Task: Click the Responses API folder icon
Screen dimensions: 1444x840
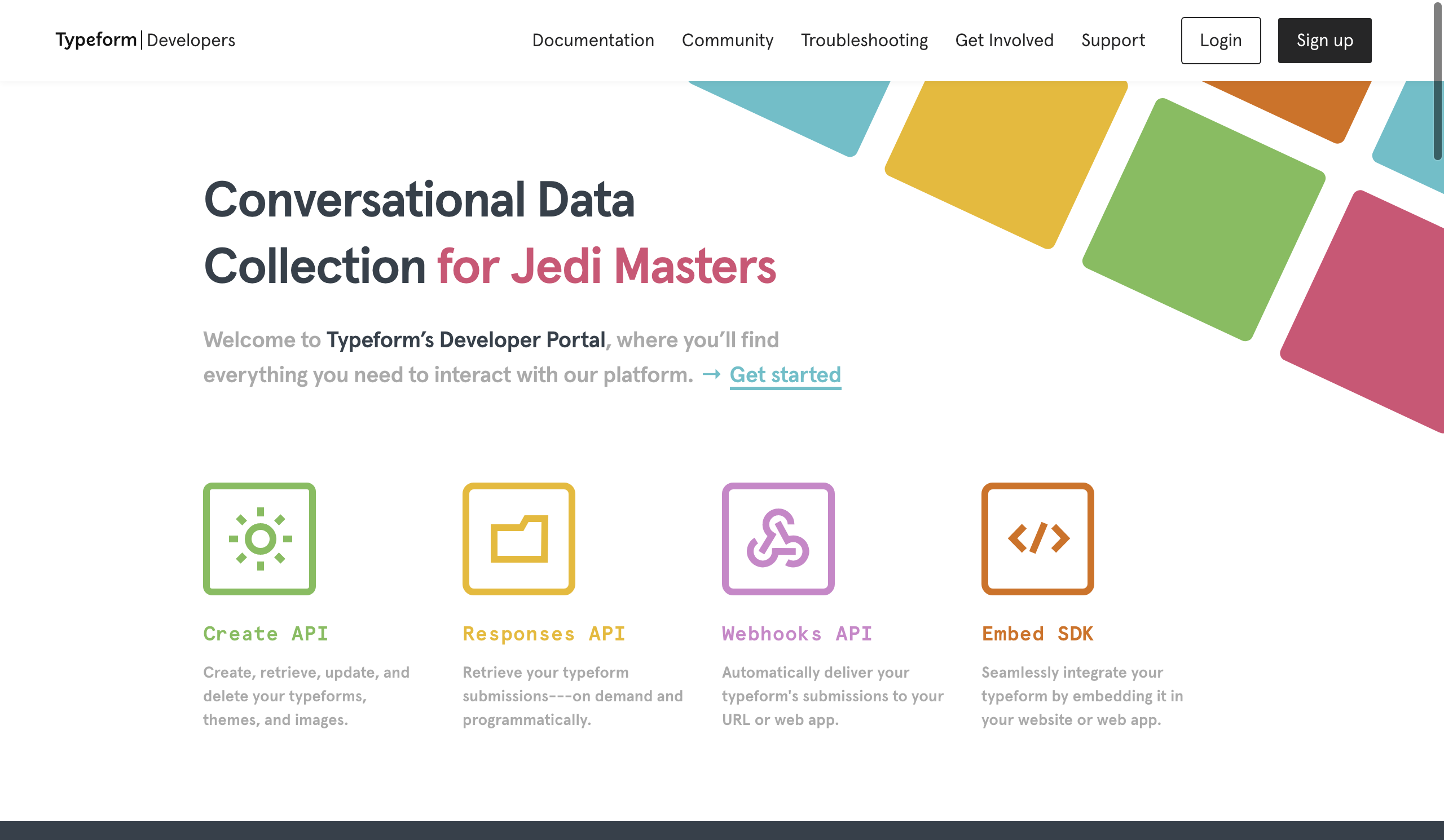Action: [518, 539]
